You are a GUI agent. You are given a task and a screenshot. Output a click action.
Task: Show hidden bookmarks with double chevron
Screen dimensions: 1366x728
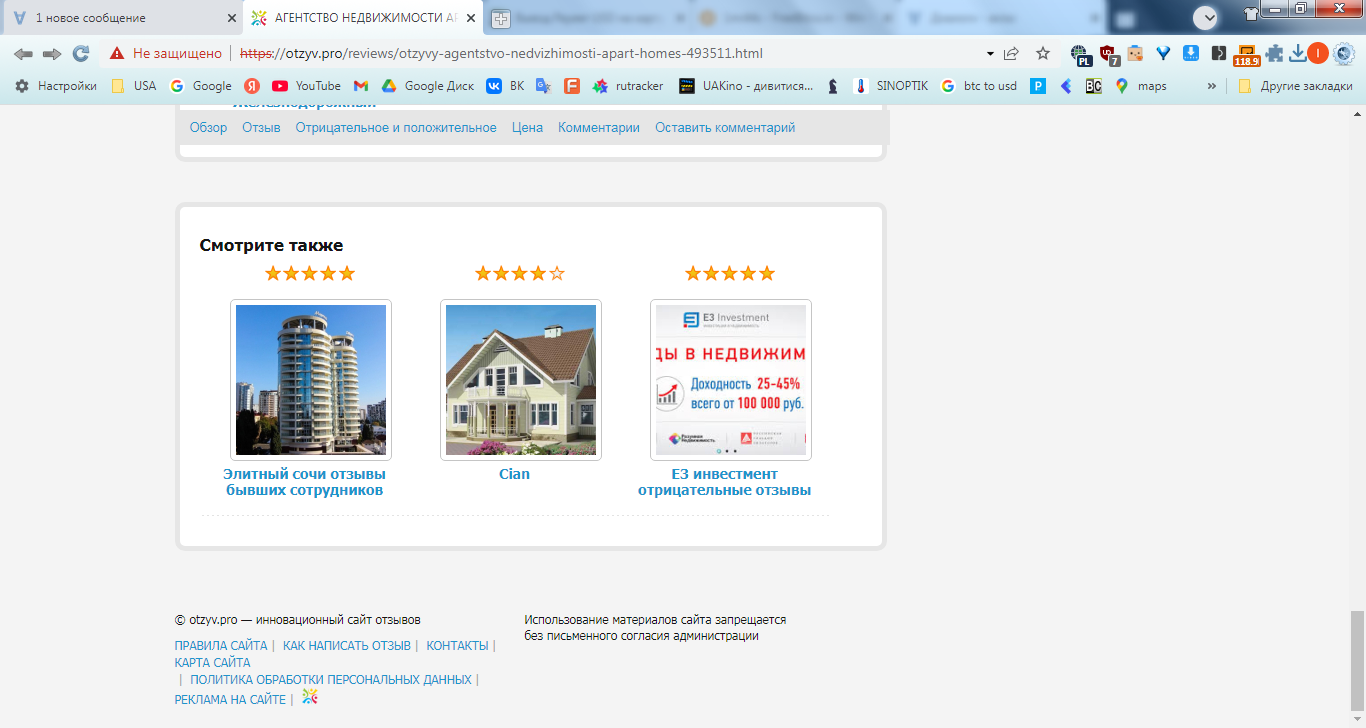(x=1212, y=86)
